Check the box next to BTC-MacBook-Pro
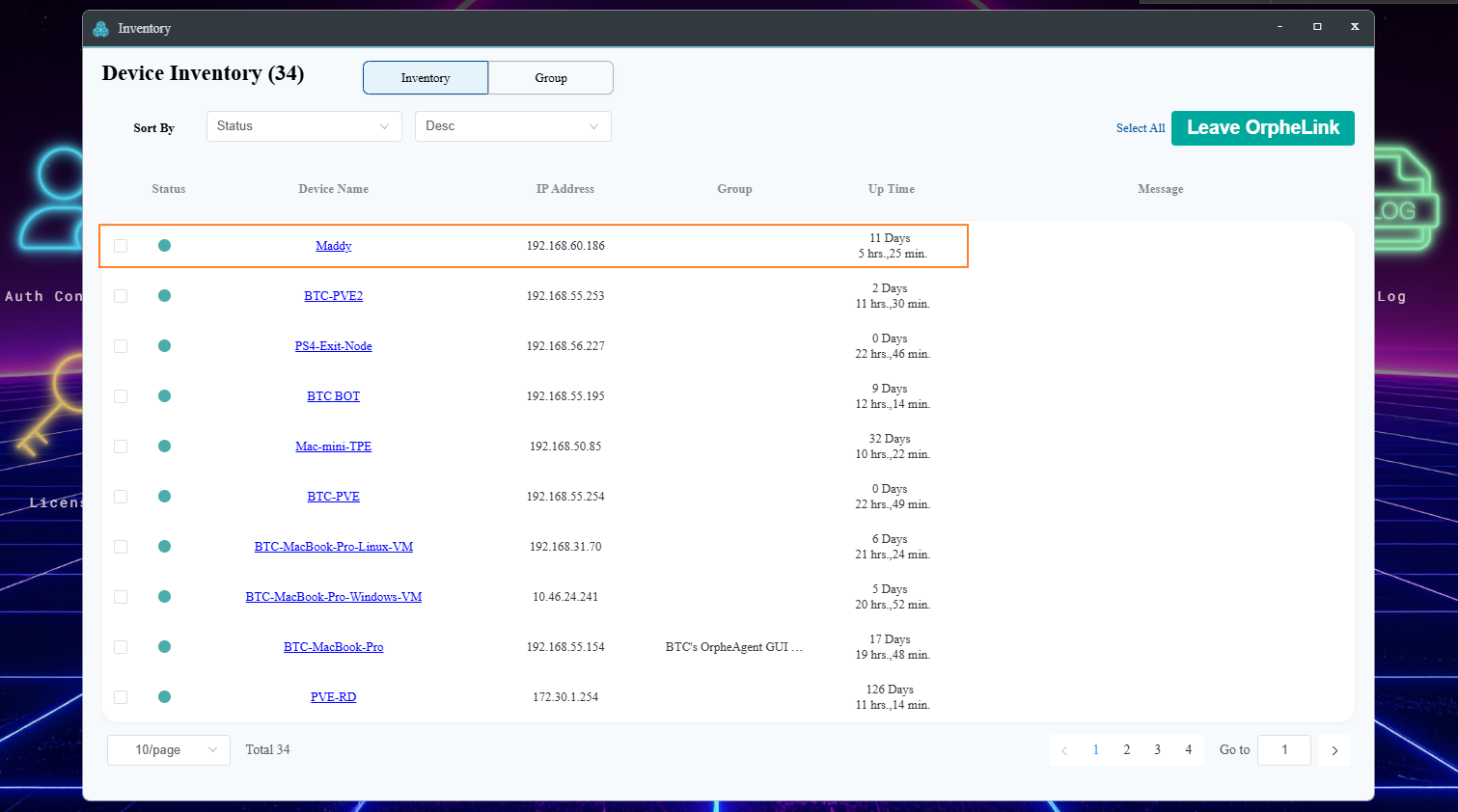The width and height of the screenshot is (1458, 812). point(121,647)
